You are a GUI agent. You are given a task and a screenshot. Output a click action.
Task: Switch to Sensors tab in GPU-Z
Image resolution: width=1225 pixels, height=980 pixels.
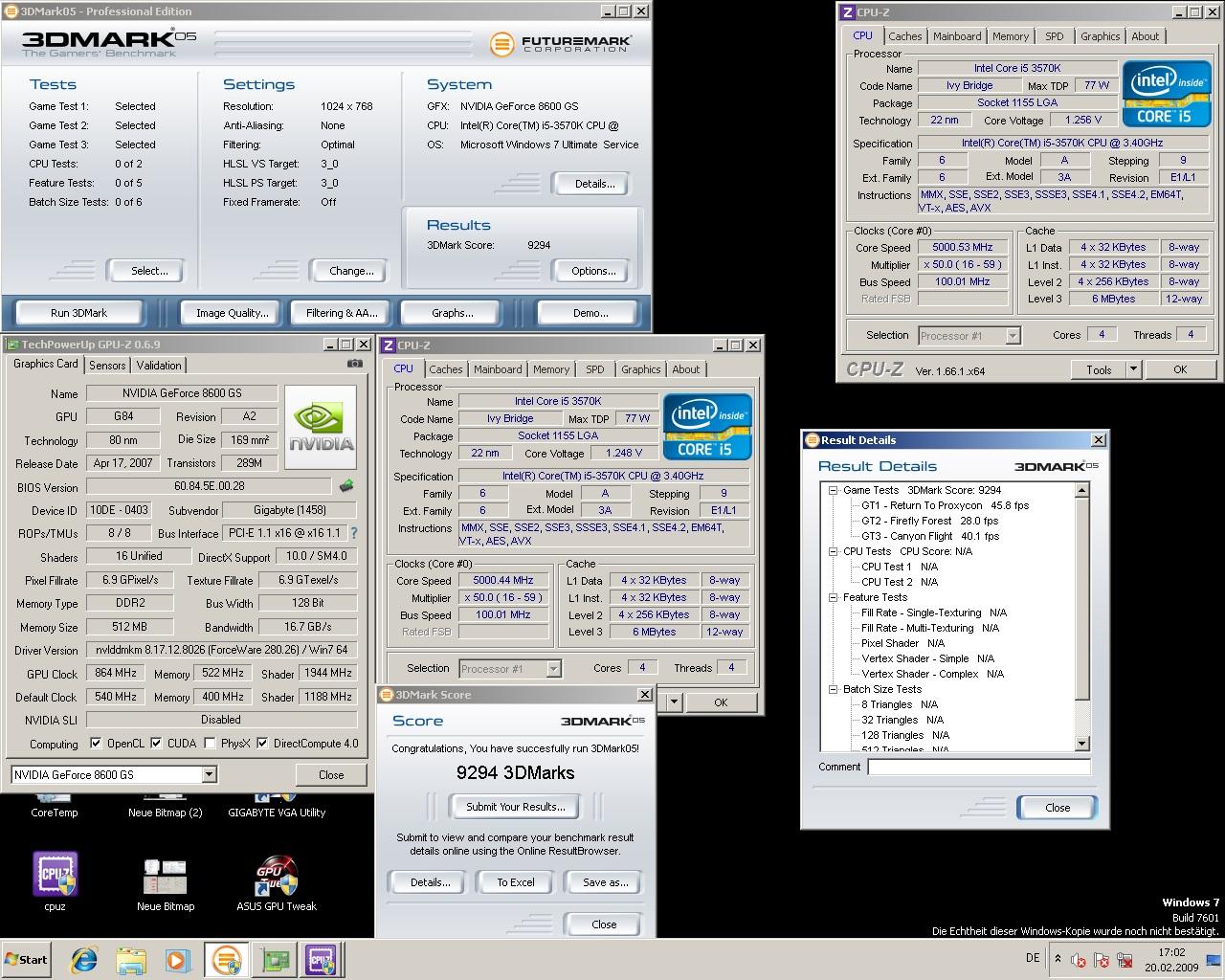pos(107,366)
